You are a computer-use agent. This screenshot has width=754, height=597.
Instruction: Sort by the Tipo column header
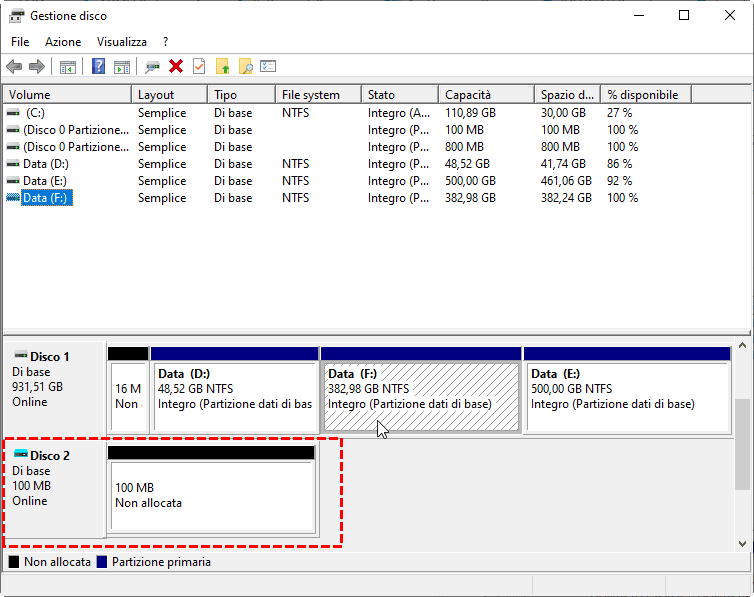(x=242, y=95)
